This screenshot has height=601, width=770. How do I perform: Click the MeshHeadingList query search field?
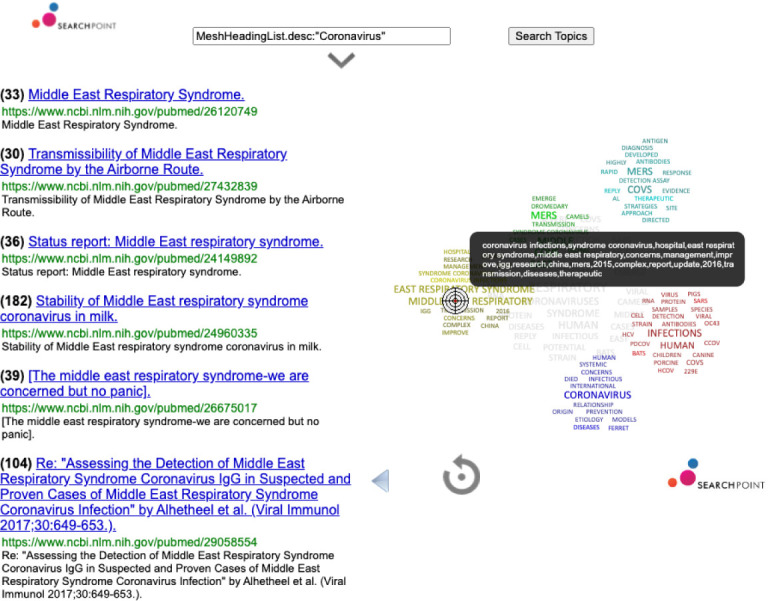(322, 36)
